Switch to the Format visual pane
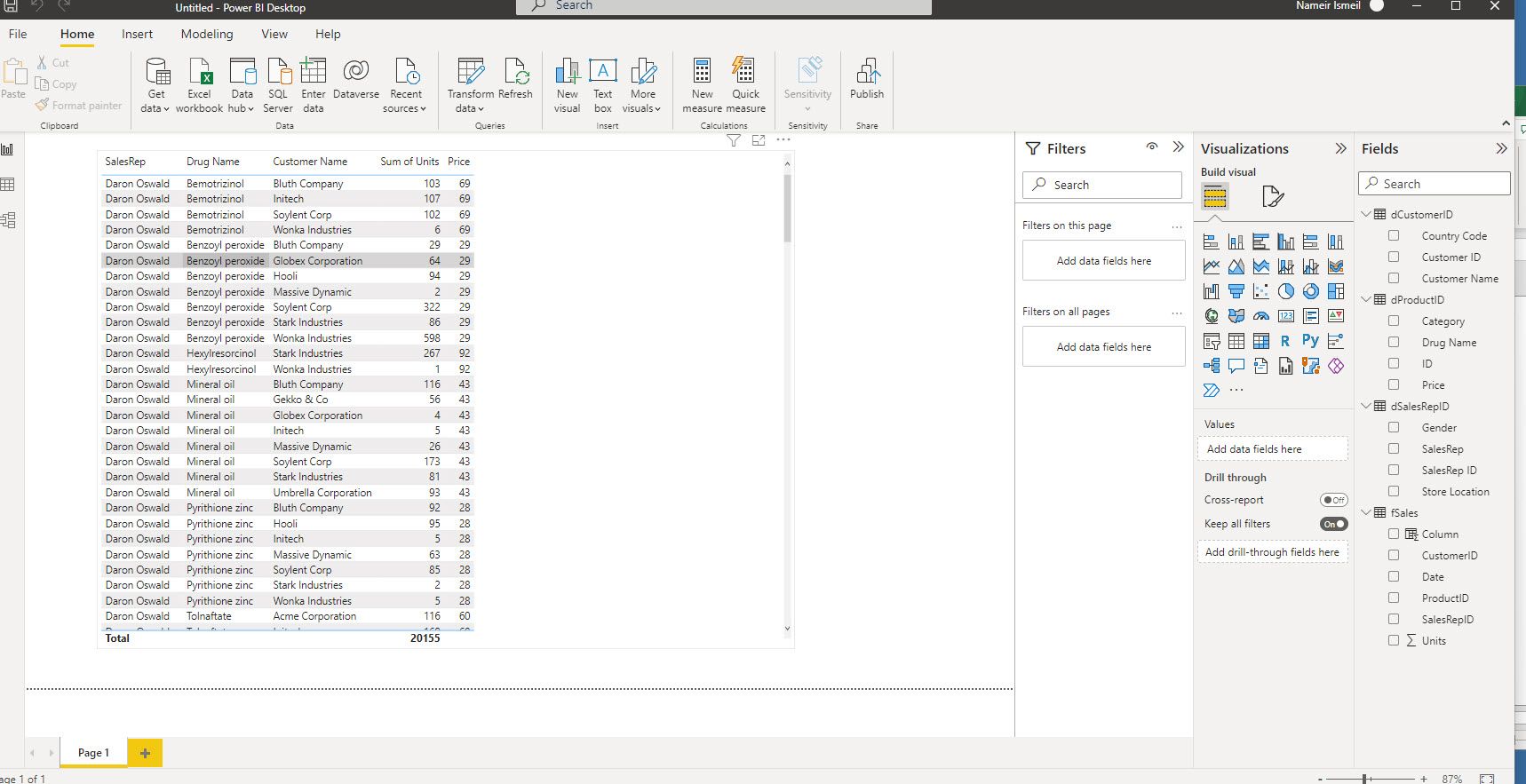Viewport: 1526px width, 784px height. (x=1272, y=196)
